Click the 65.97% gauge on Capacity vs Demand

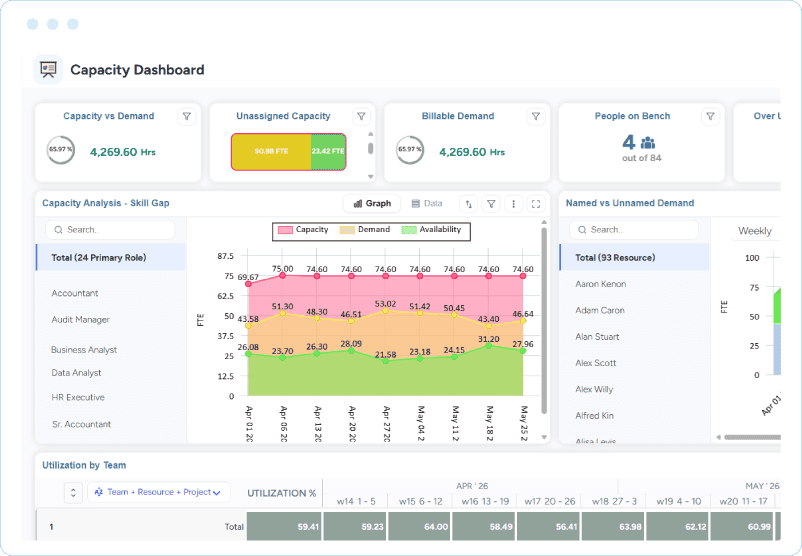coord(61,150)
